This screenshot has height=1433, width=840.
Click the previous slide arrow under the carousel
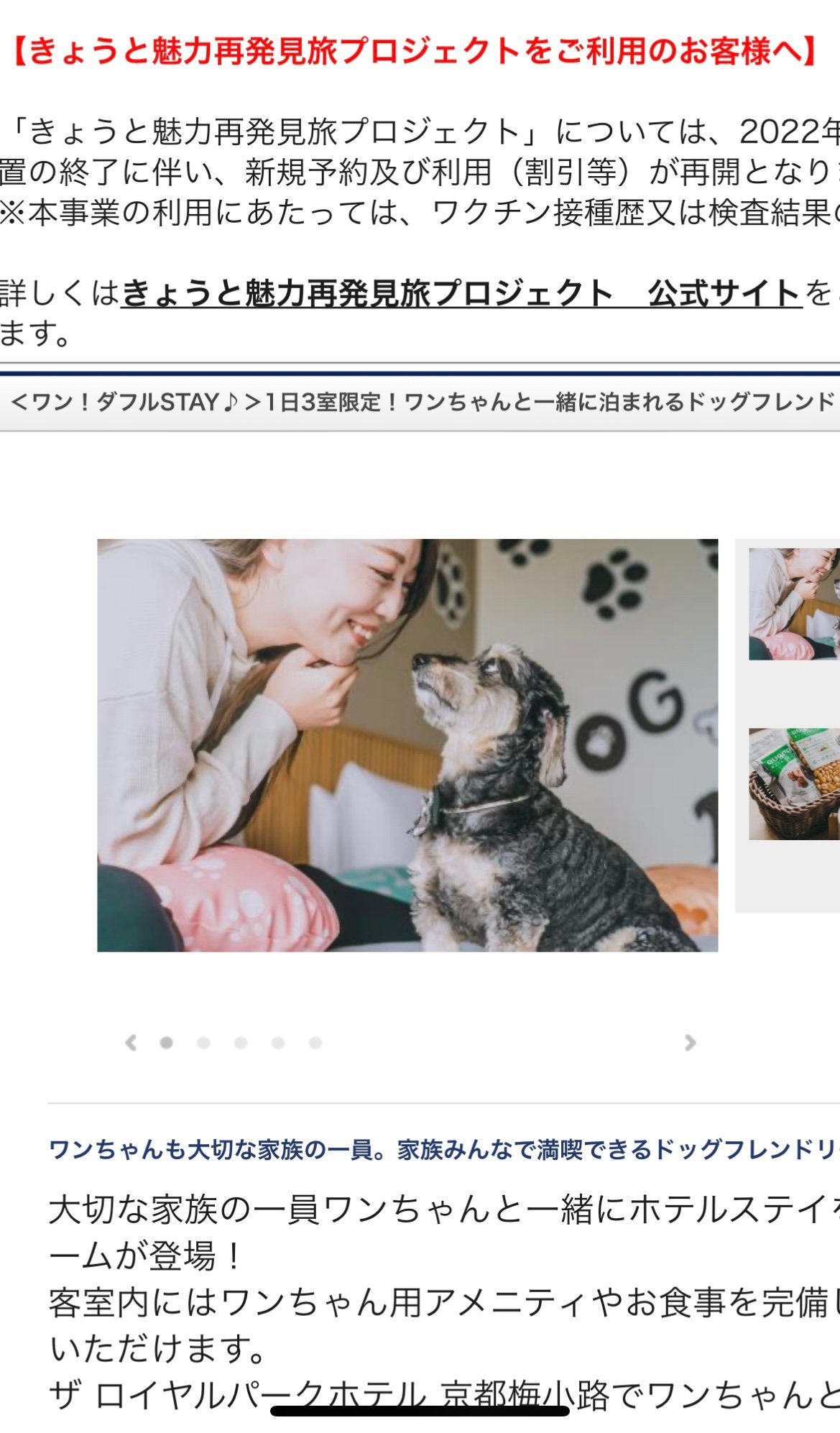click(x=131, y=1043)
